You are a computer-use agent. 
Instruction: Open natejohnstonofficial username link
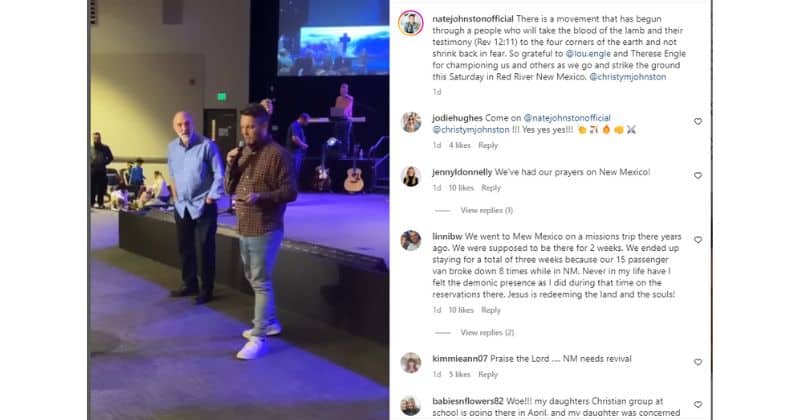[x=473, y=19]
